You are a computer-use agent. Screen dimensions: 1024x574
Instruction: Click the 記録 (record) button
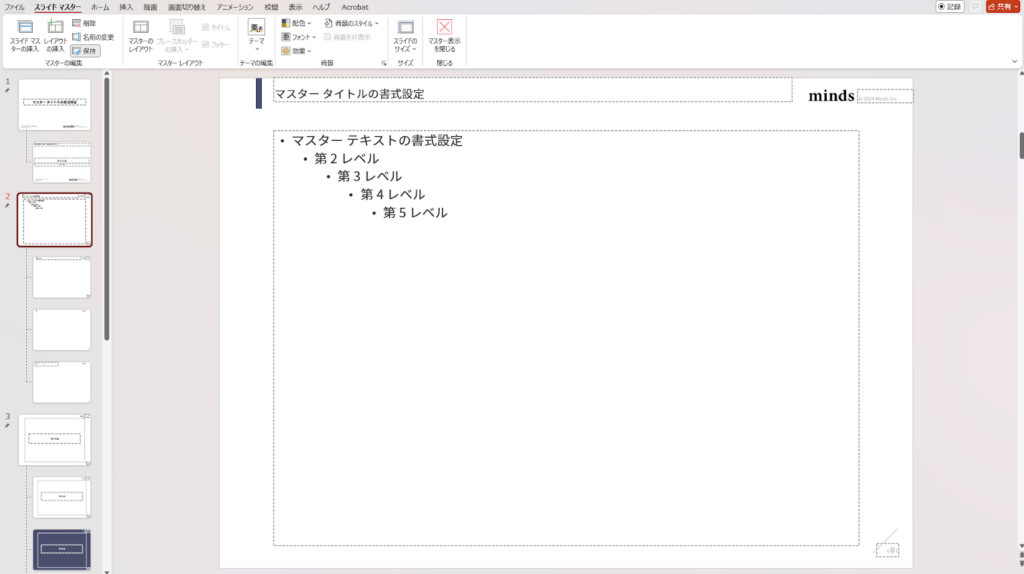coord(950,7)
